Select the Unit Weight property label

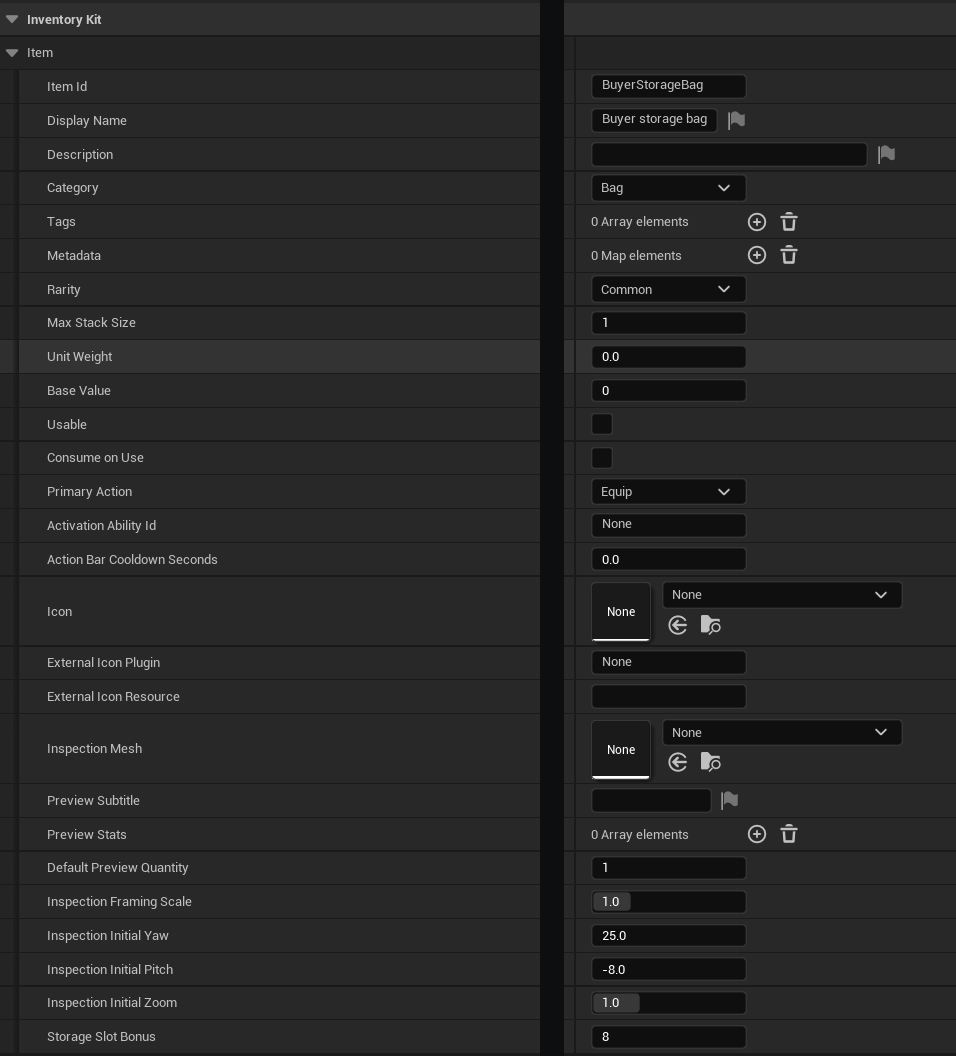tap(79, 356)
